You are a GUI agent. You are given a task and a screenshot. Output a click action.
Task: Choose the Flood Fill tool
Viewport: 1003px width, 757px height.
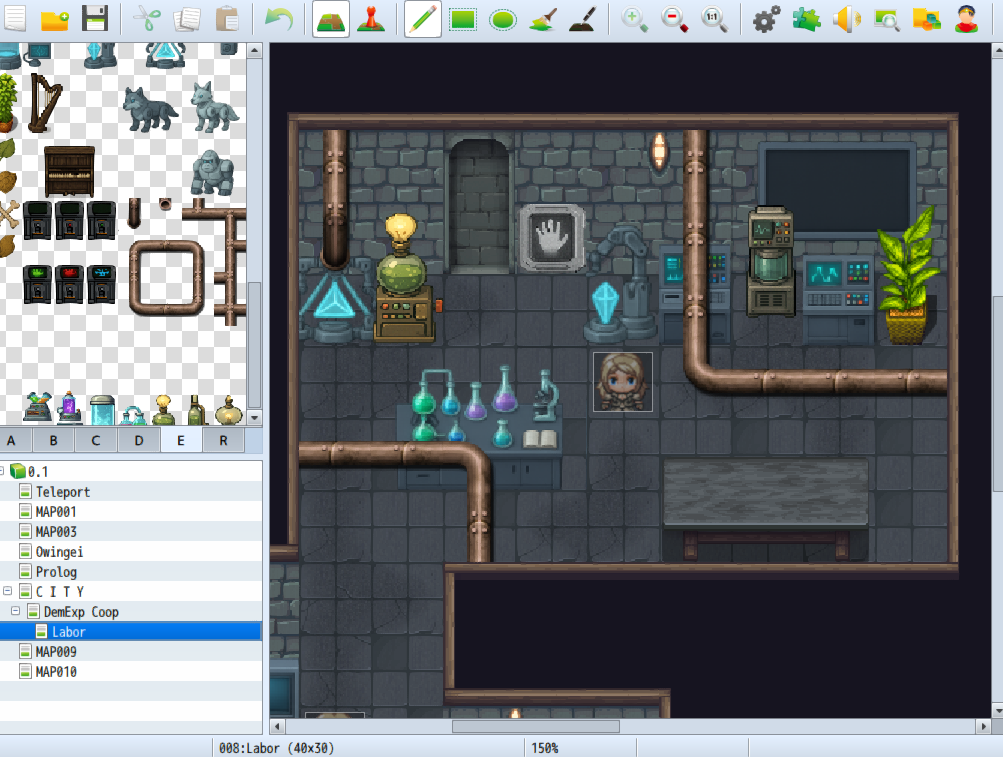pos(543,19)
